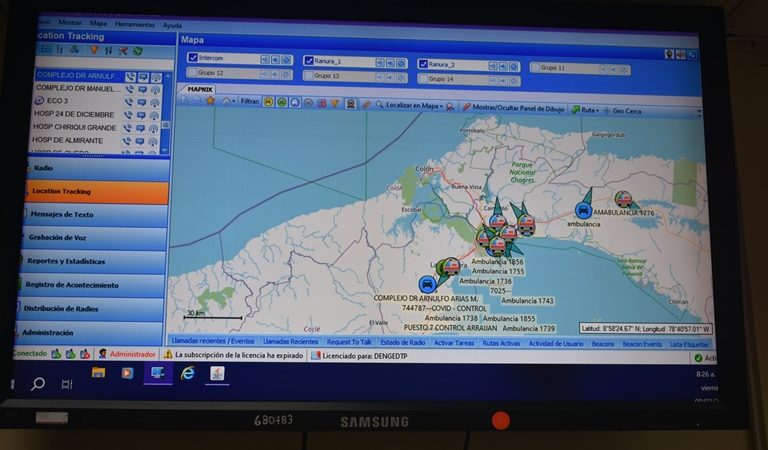Image resolution: width=768 pixels, height=450 pixels.
Task: Click the Ambulancia 1743 label on the map
Action: pos(527,301)
